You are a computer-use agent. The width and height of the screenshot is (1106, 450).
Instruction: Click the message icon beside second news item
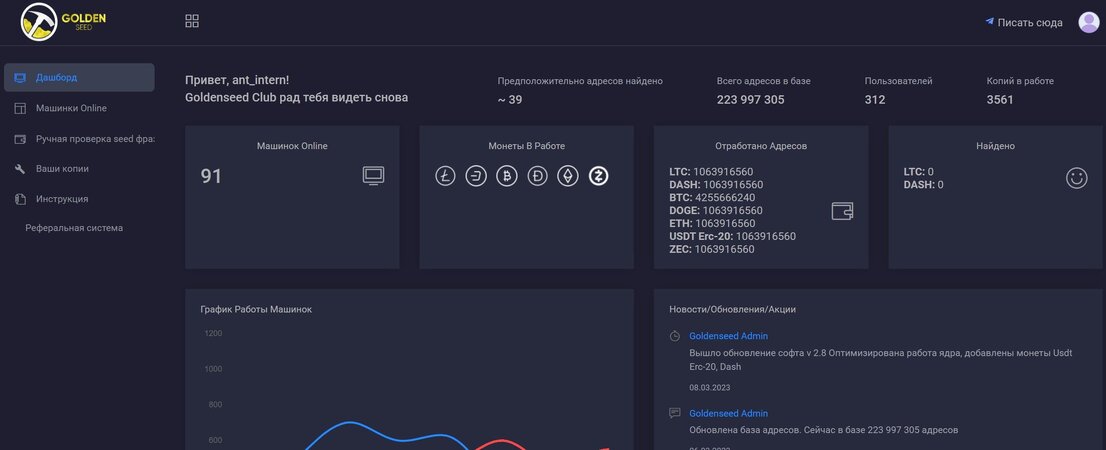coord(674,413)
